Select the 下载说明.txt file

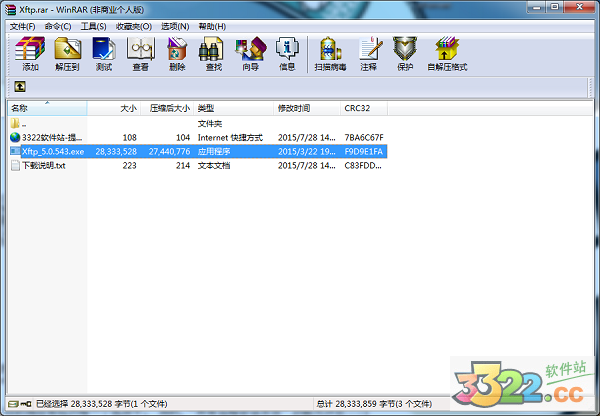click(38, 166)
